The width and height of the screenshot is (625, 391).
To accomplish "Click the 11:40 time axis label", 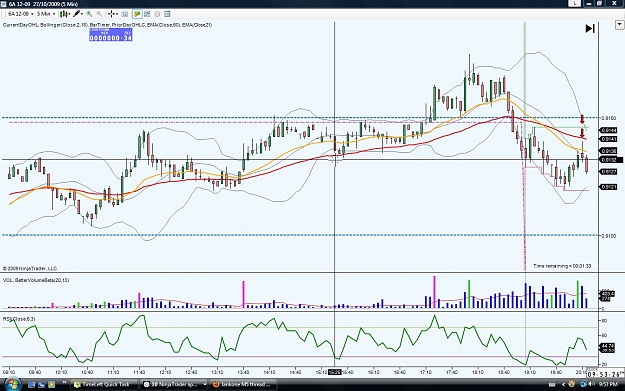I will click(x=139, y=372).
